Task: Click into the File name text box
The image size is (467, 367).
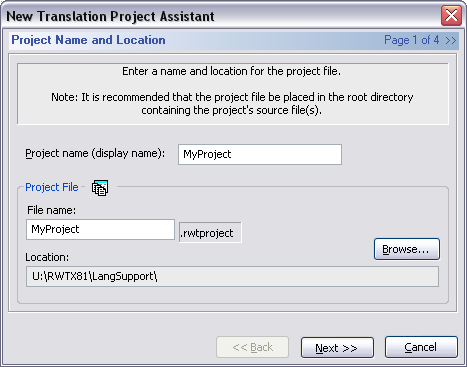Action: click(x=100, y=229)
